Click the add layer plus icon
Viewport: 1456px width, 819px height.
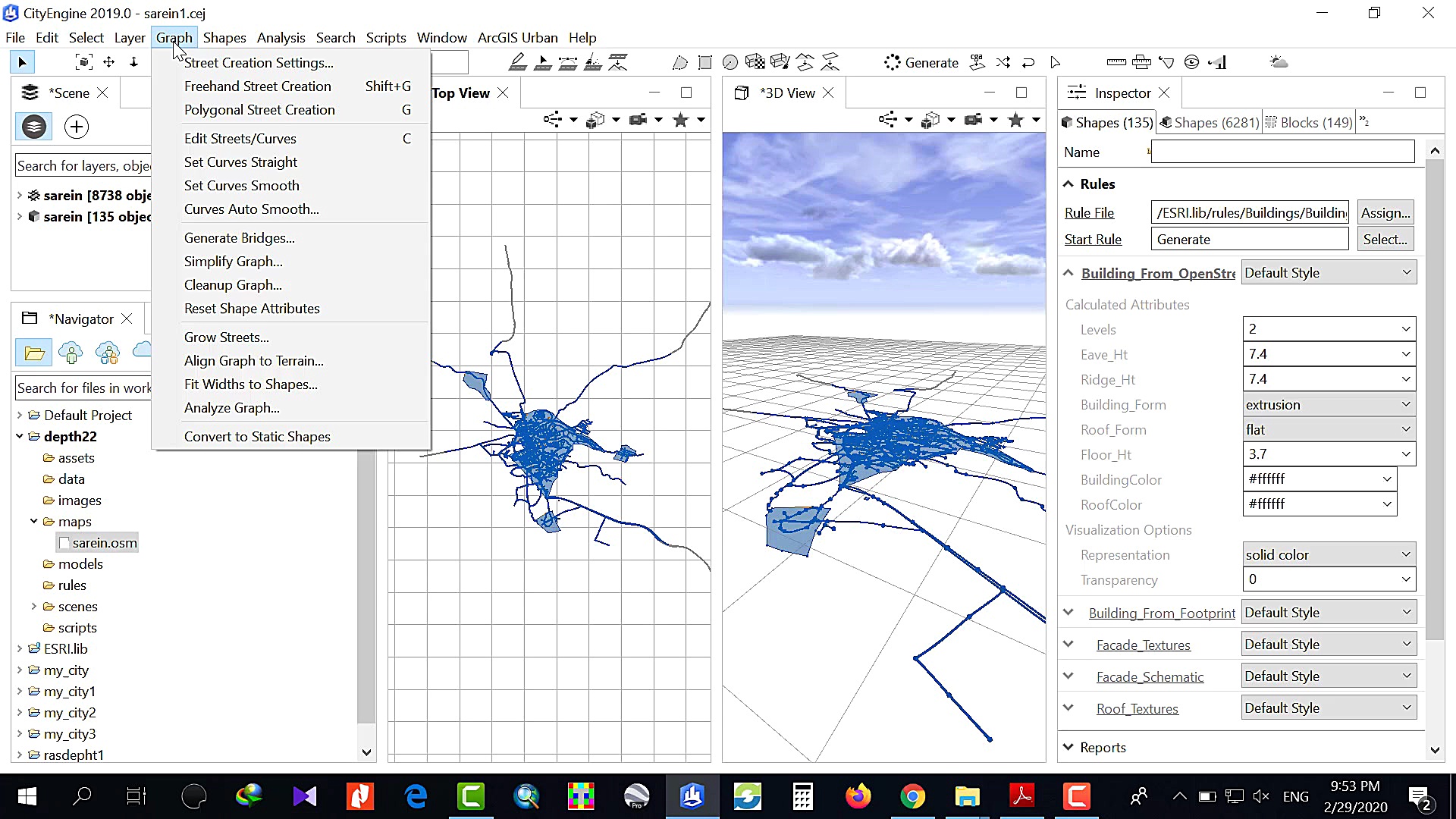click(77, 127)
